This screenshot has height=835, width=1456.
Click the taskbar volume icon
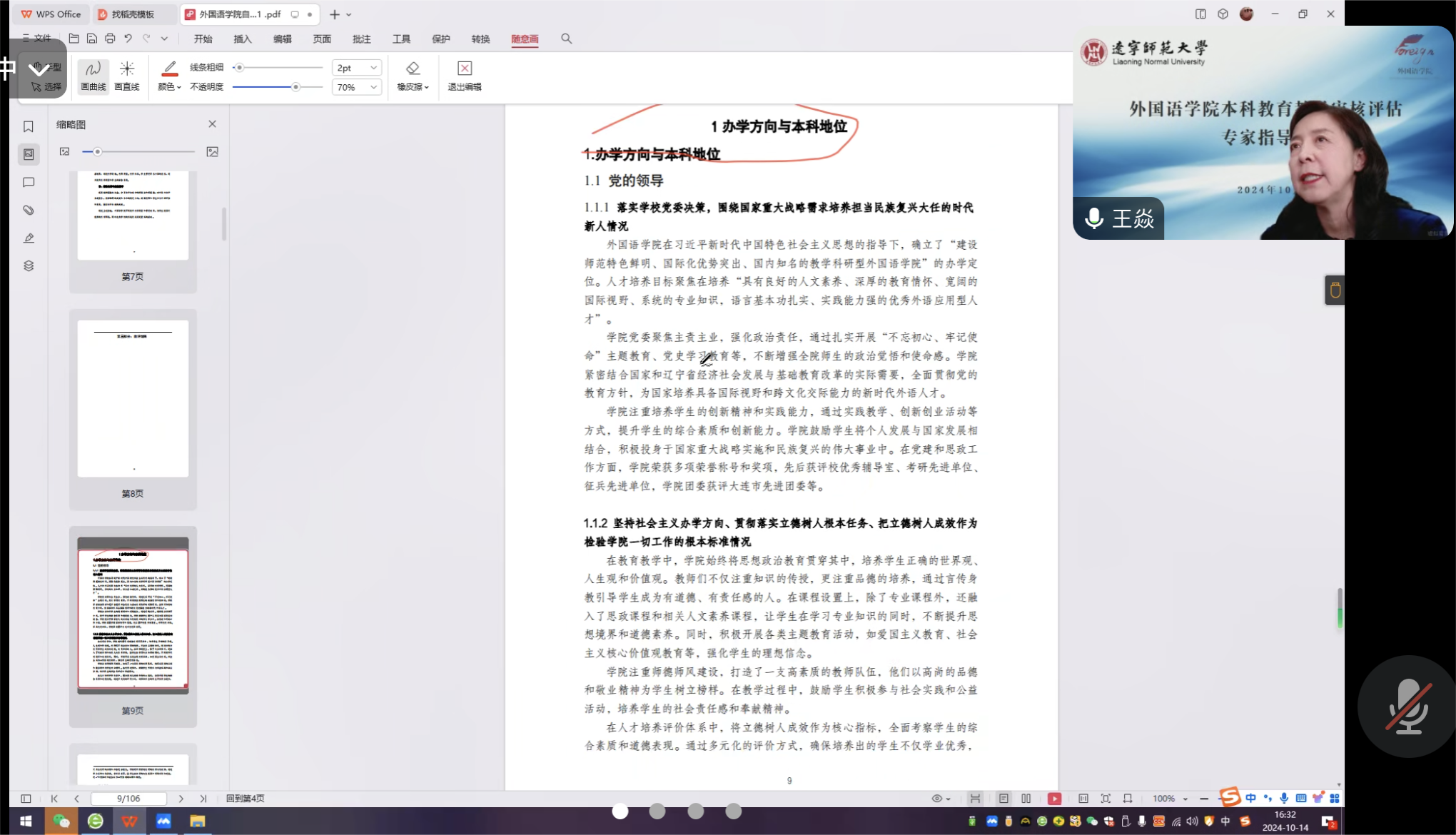[1192, 821]
